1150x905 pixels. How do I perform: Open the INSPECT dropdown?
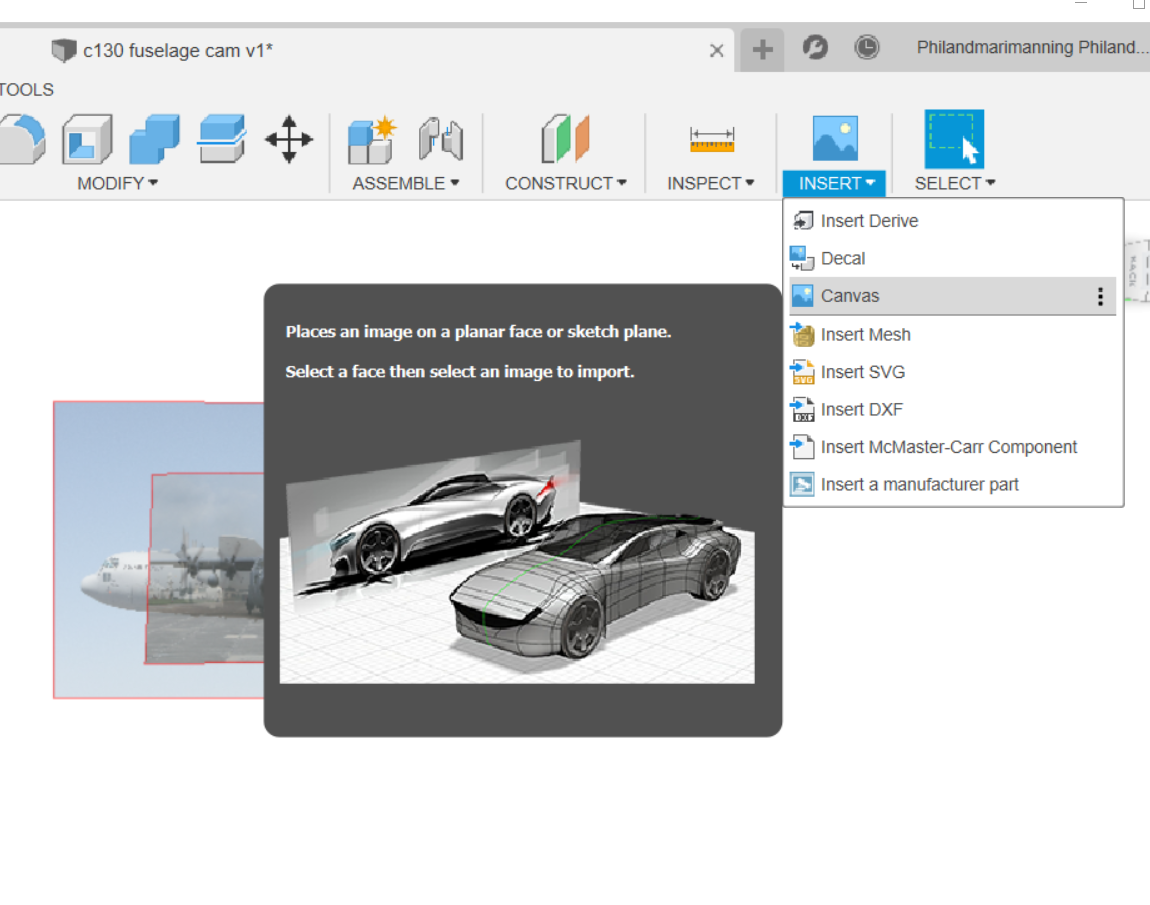pyautogui.click(x=710, y=183)
